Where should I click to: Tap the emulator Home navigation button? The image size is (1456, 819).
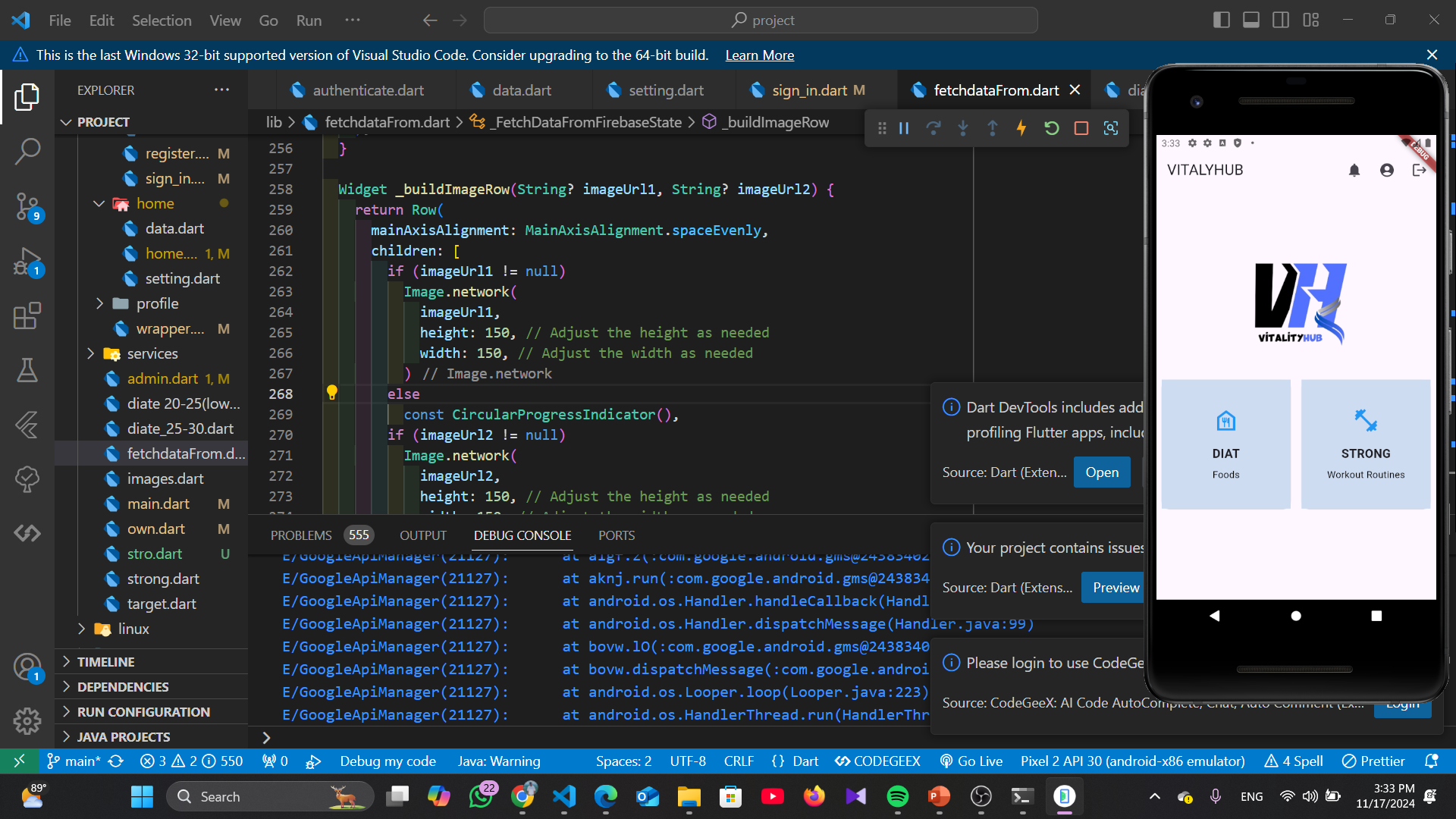pyautogui.click(x=1296, y=616)
